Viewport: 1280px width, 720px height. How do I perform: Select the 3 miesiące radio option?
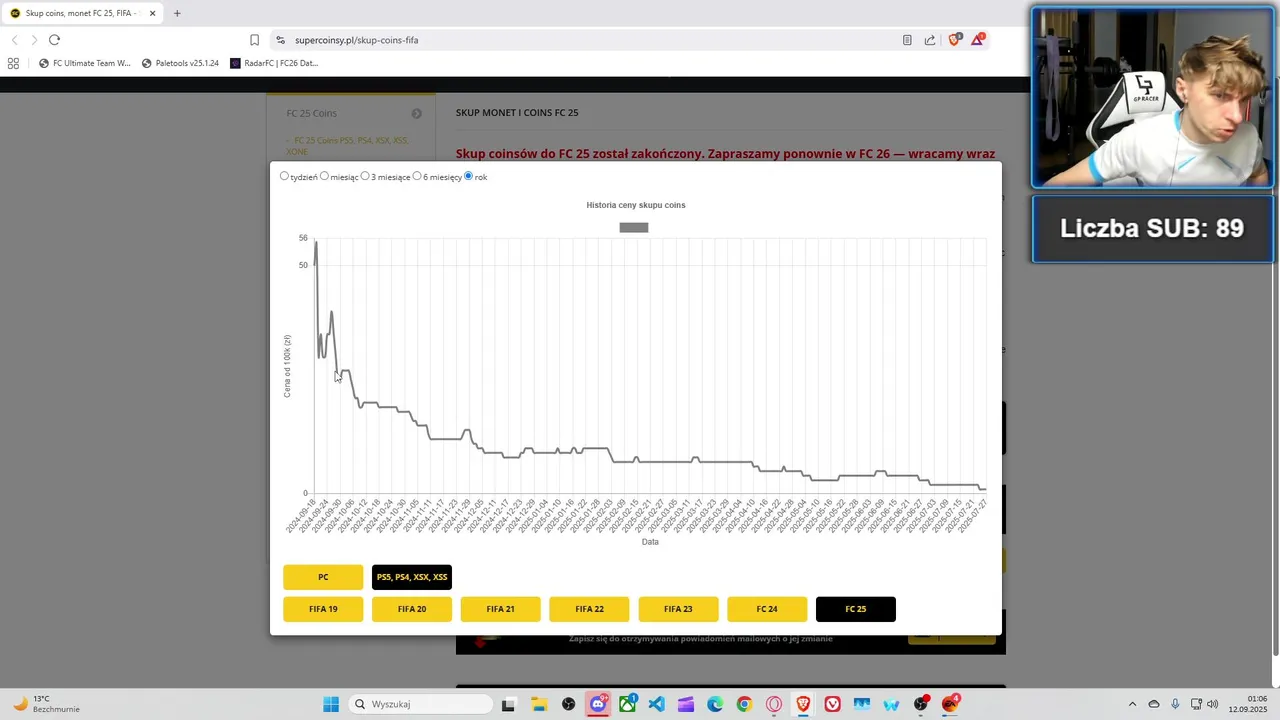[x=365, y=176]
